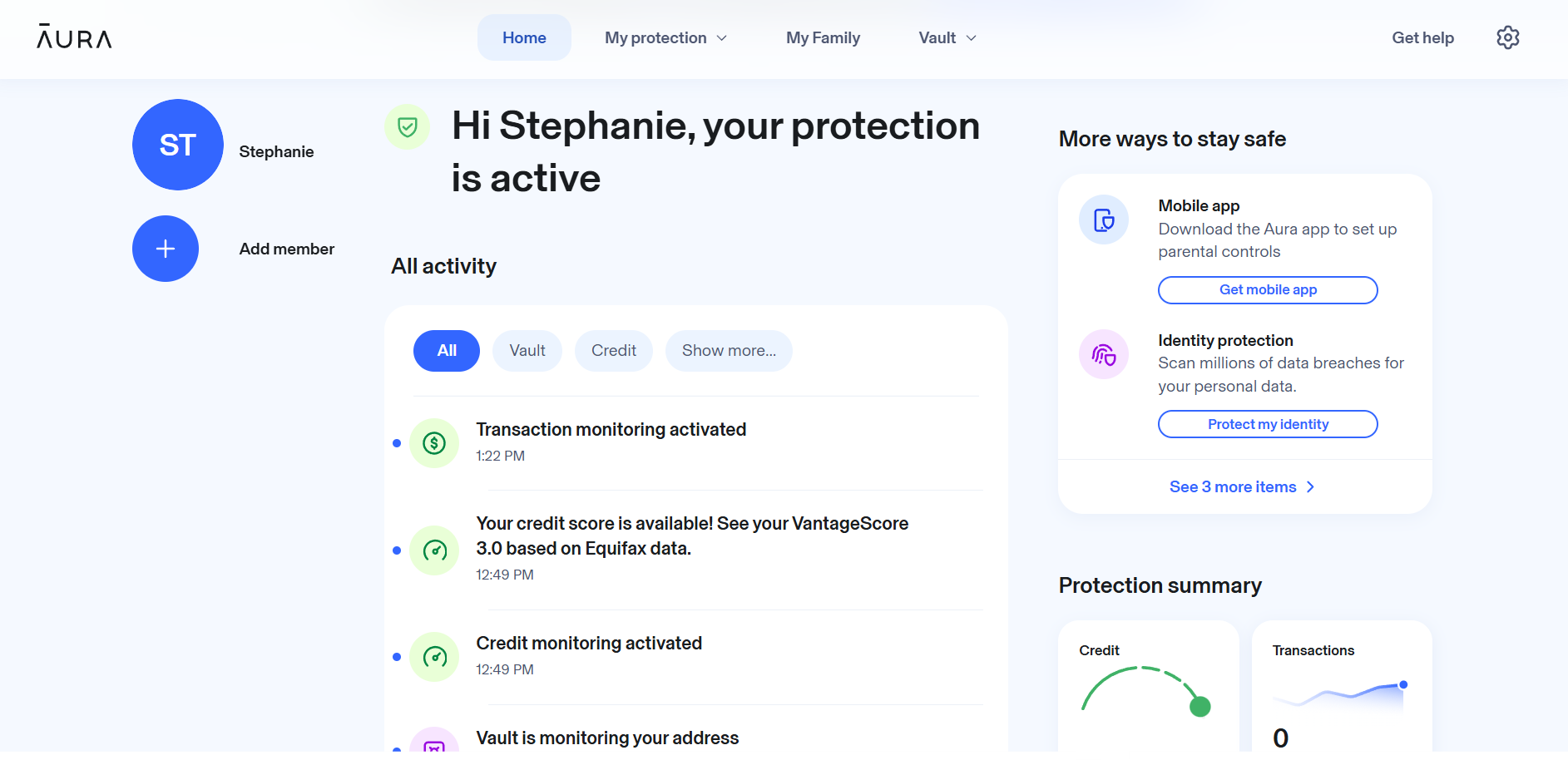This screenshot has width=1568, height=760.
Task: Click See 3 more items link
Action: click(1240, 486)
